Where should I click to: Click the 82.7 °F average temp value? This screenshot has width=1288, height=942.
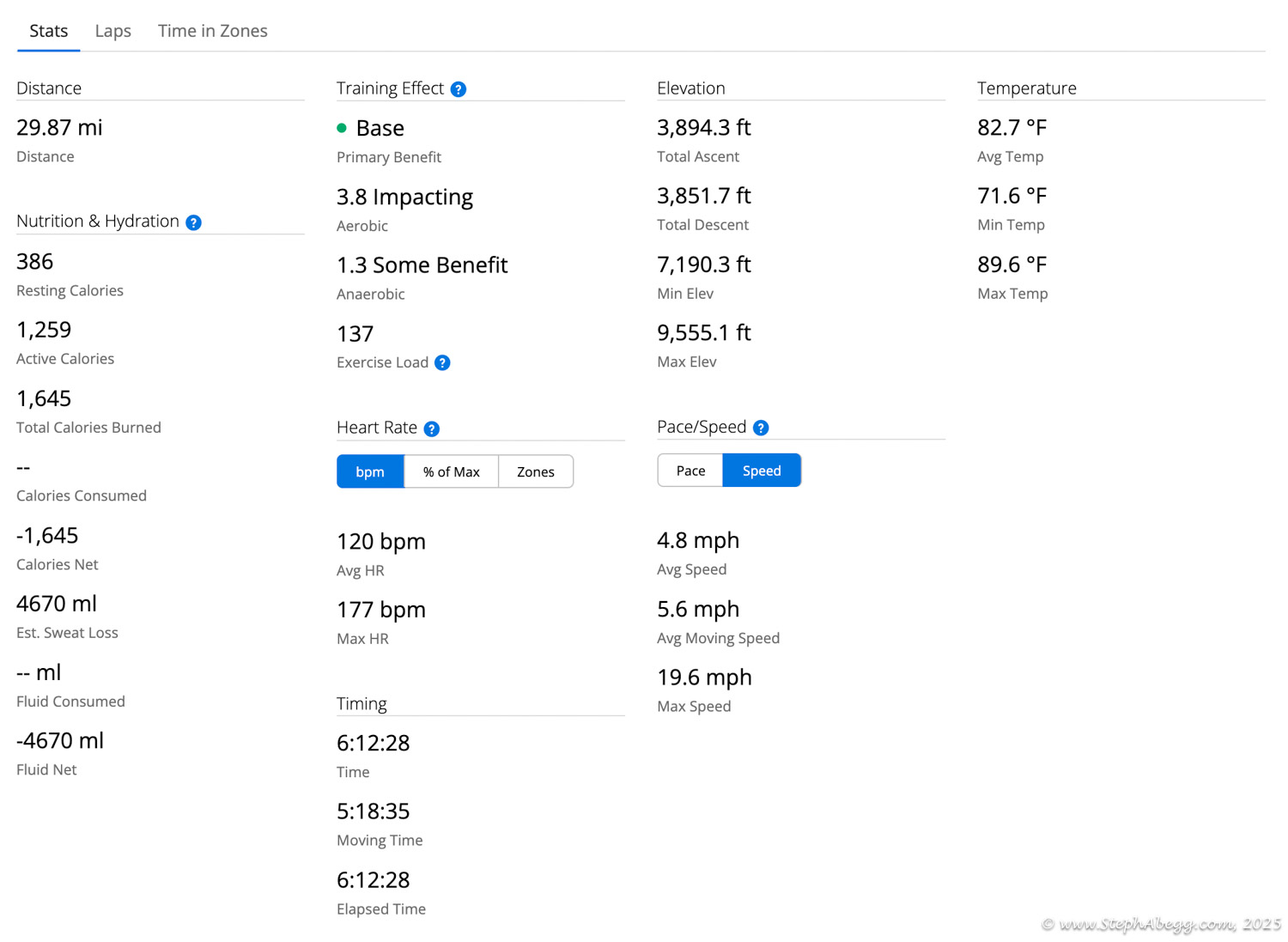click(x=1012, y=128)
